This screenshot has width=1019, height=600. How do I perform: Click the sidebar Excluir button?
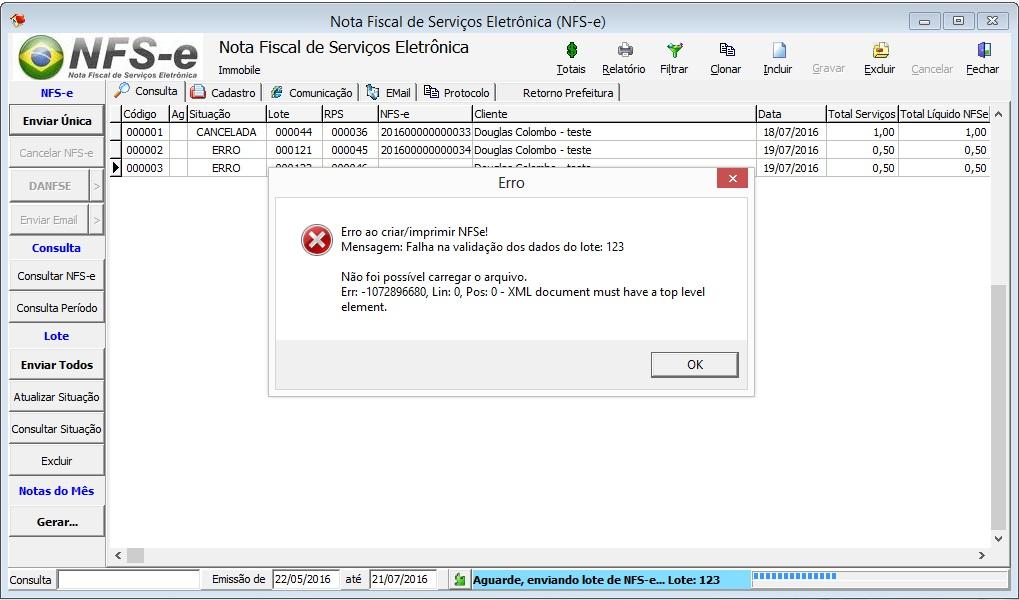click(x=57, y=461)
